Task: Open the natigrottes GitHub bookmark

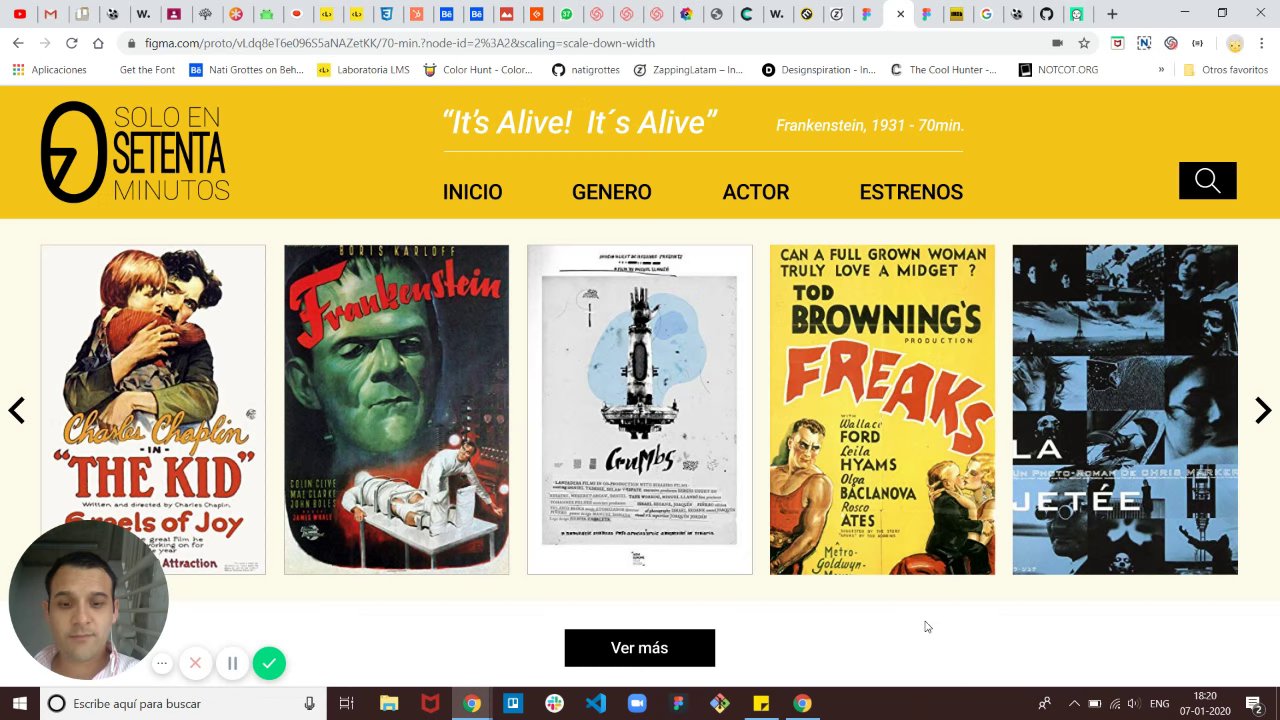Action: coord(586,70)
